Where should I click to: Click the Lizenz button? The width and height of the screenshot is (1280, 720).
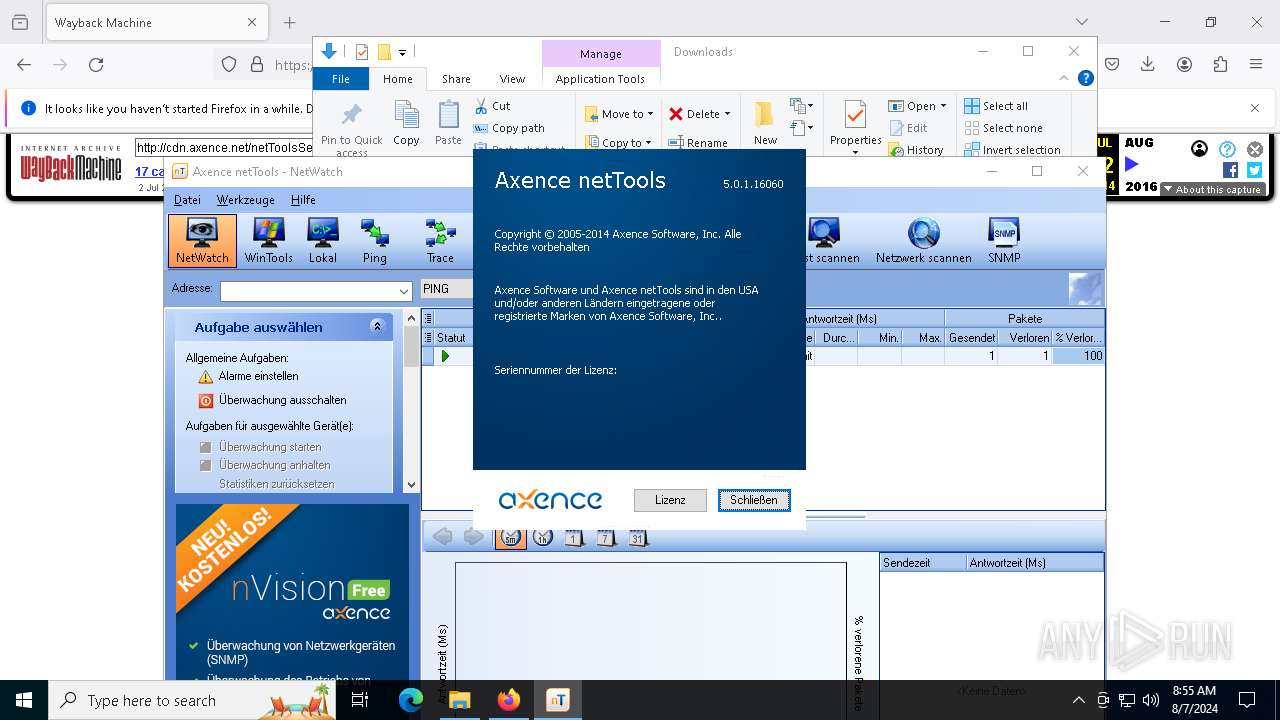(670, 500)
